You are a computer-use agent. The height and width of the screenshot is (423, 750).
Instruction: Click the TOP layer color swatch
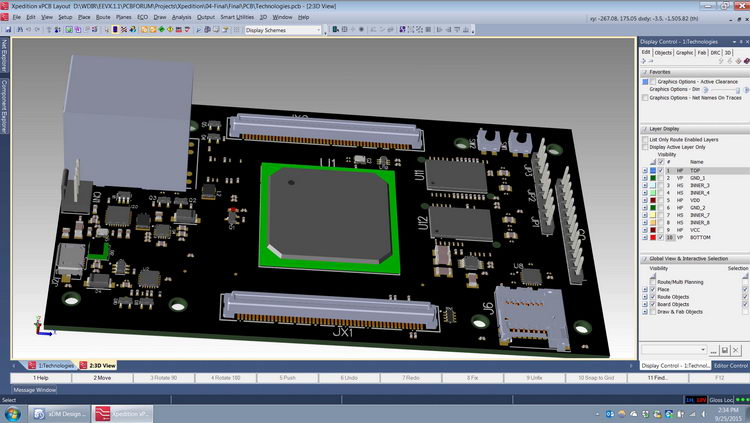[x=654, y=171]
